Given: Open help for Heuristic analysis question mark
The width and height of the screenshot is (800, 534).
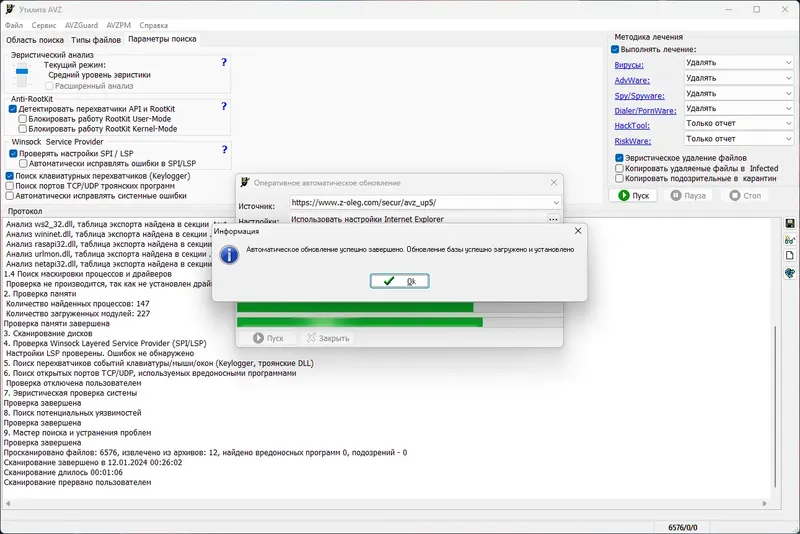Looking at the screenshot, I should pyautogui.click(x=223, y=62).
